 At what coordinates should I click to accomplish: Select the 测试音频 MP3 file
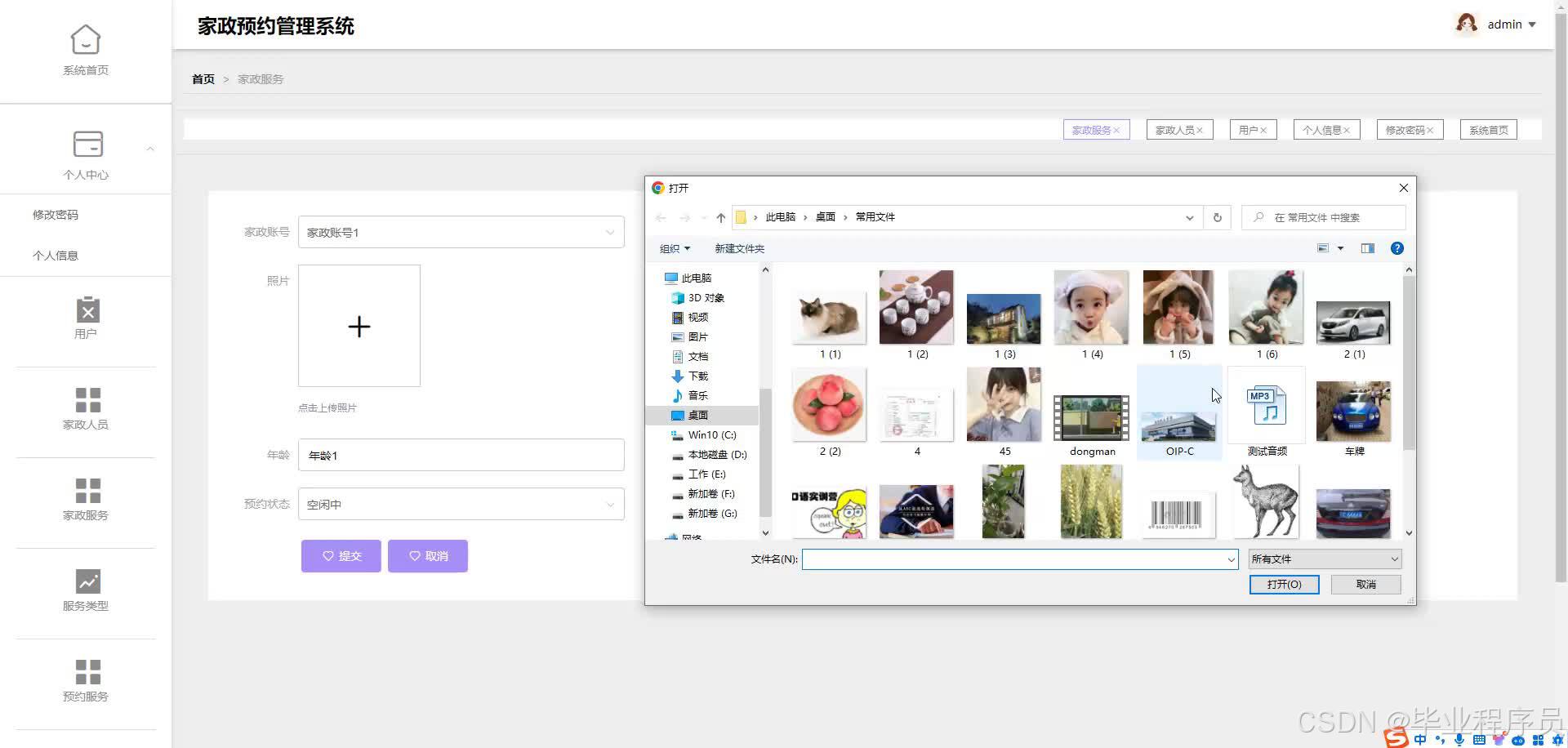(1267, 412)
